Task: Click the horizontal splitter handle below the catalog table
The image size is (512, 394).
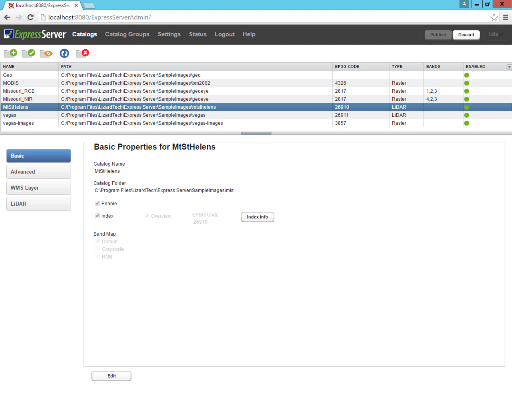Action: [256, 133]
